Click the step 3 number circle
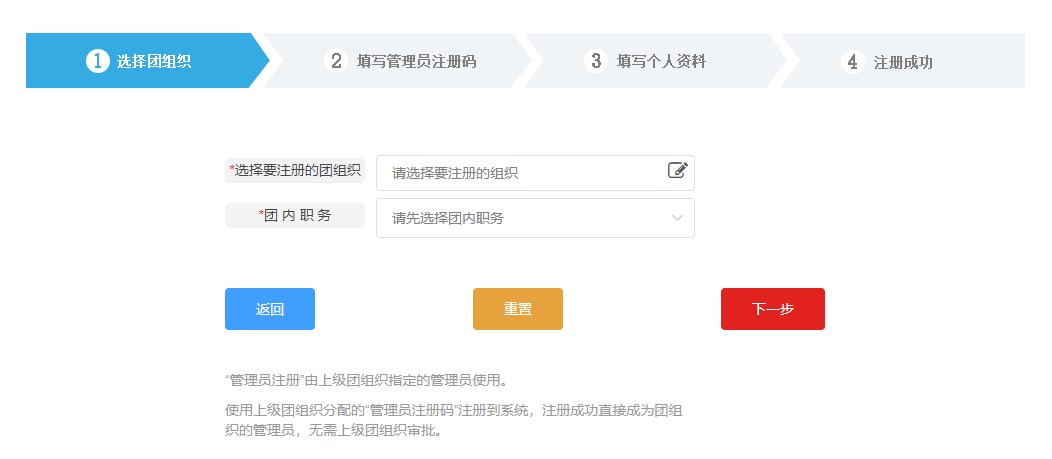Image resolution: width=1052 pixels, height=459 pixels. coord(596,61)
